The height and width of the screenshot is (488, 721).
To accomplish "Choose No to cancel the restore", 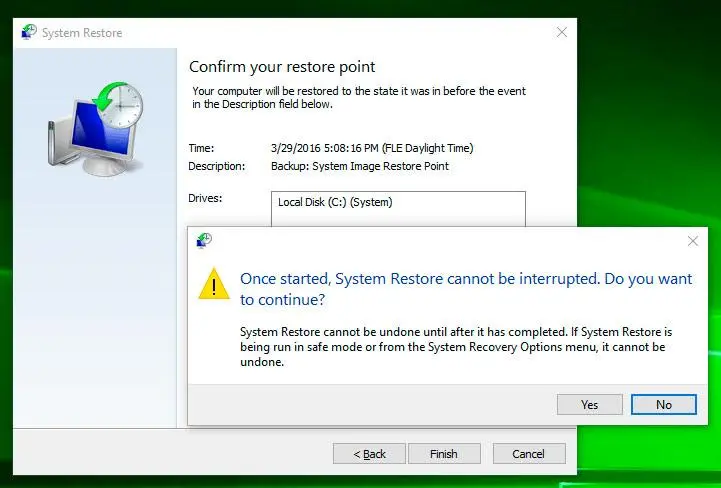I will [663, 404].
